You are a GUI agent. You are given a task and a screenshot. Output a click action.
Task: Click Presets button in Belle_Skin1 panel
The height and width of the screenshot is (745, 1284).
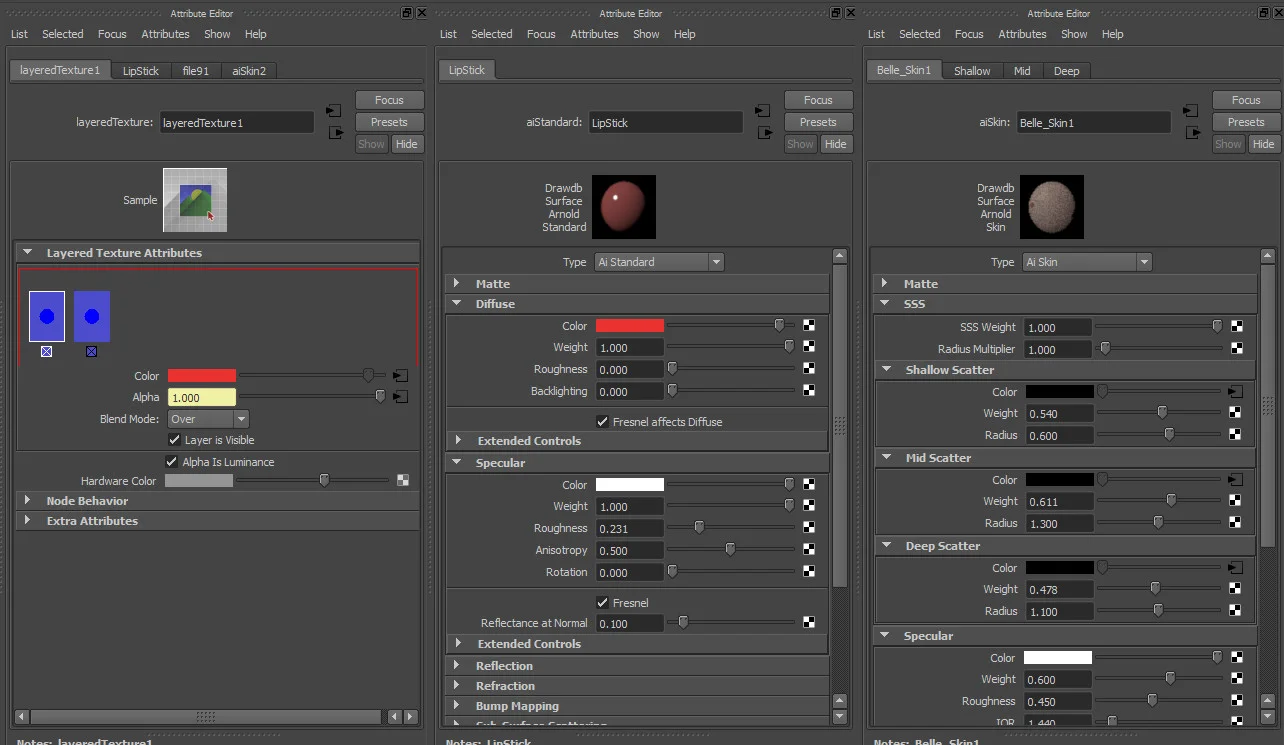(x=1246, y=122)
